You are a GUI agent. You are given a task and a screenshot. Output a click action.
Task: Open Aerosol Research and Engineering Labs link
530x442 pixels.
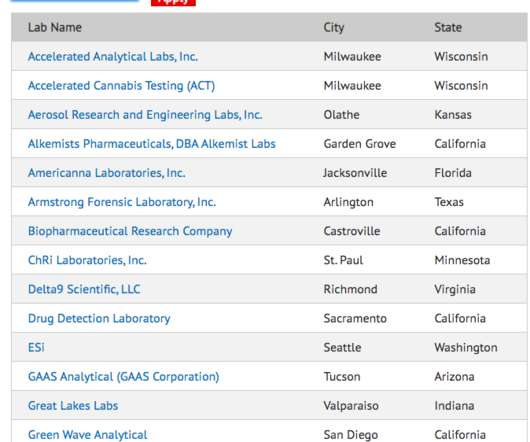(x=145, y=115)
